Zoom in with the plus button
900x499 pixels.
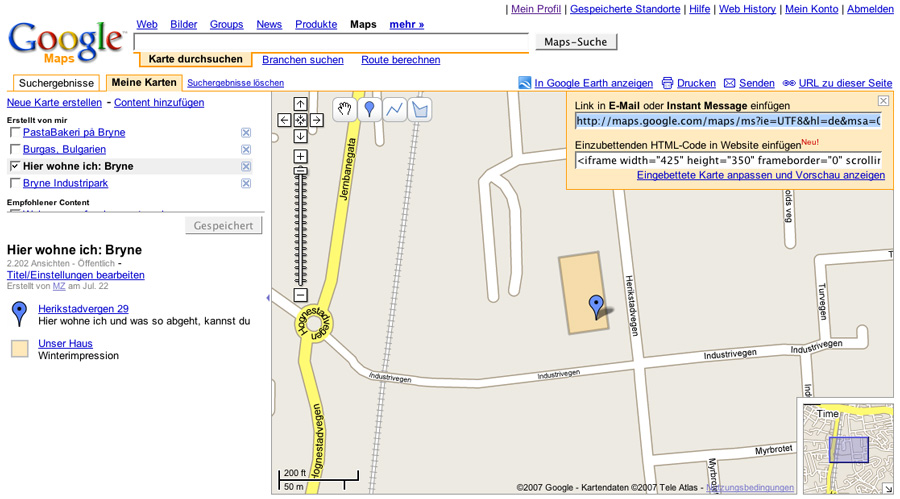click(x=300, y=156)
